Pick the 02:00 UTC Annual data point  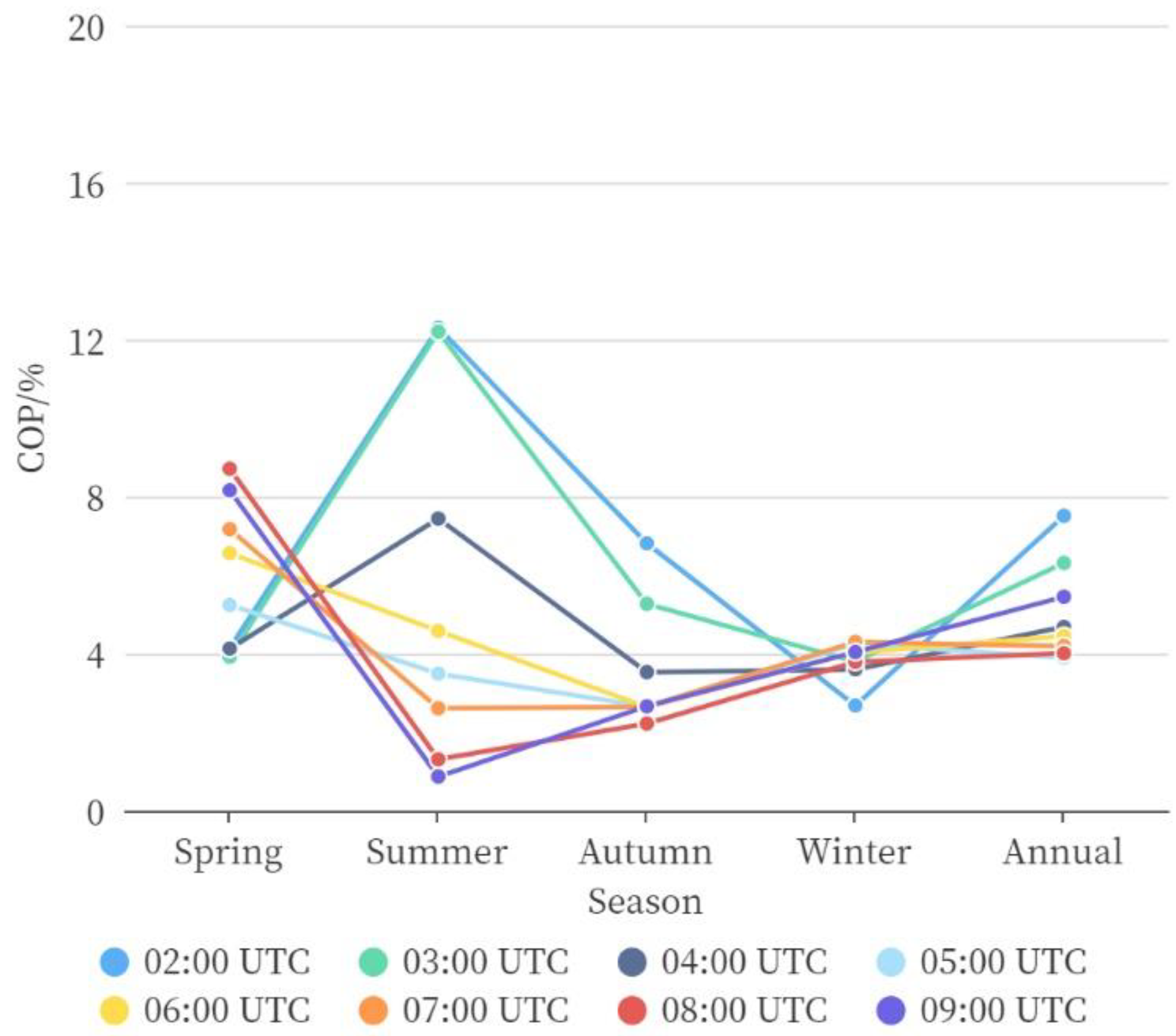click(x=1064, y=516)
